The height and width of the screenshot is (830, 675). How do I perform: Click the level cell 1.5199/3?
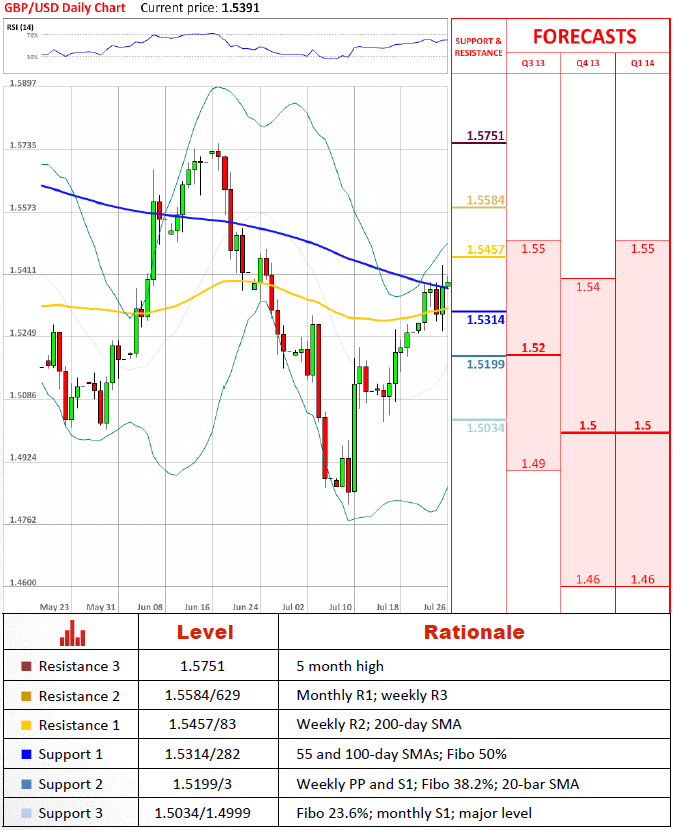point(202,784)
